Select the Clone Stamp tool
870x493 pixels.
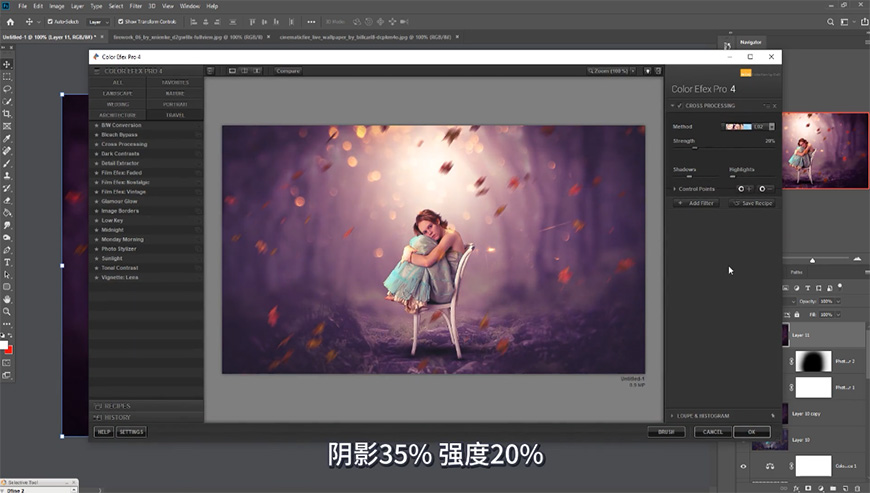tap(7, 176)
